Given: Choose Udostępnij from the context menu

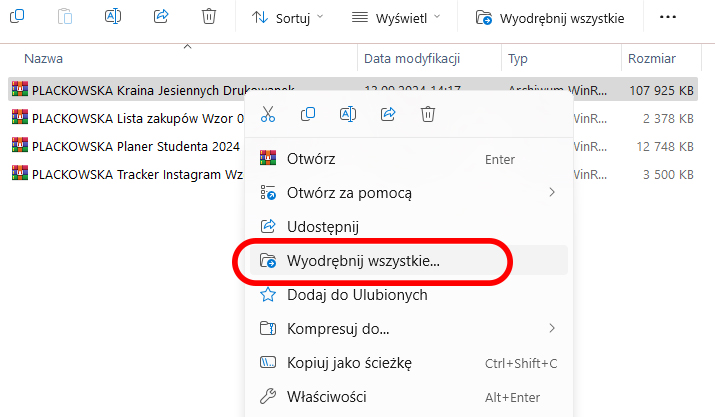Looking at the screenshot, I should [409, 227].
